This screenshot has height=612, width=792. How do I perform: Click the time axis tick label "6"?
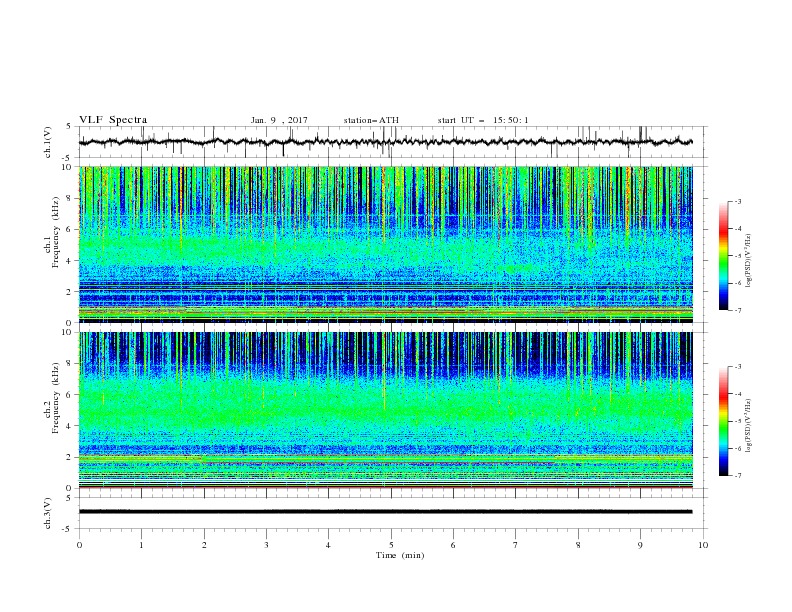point(453,545)
